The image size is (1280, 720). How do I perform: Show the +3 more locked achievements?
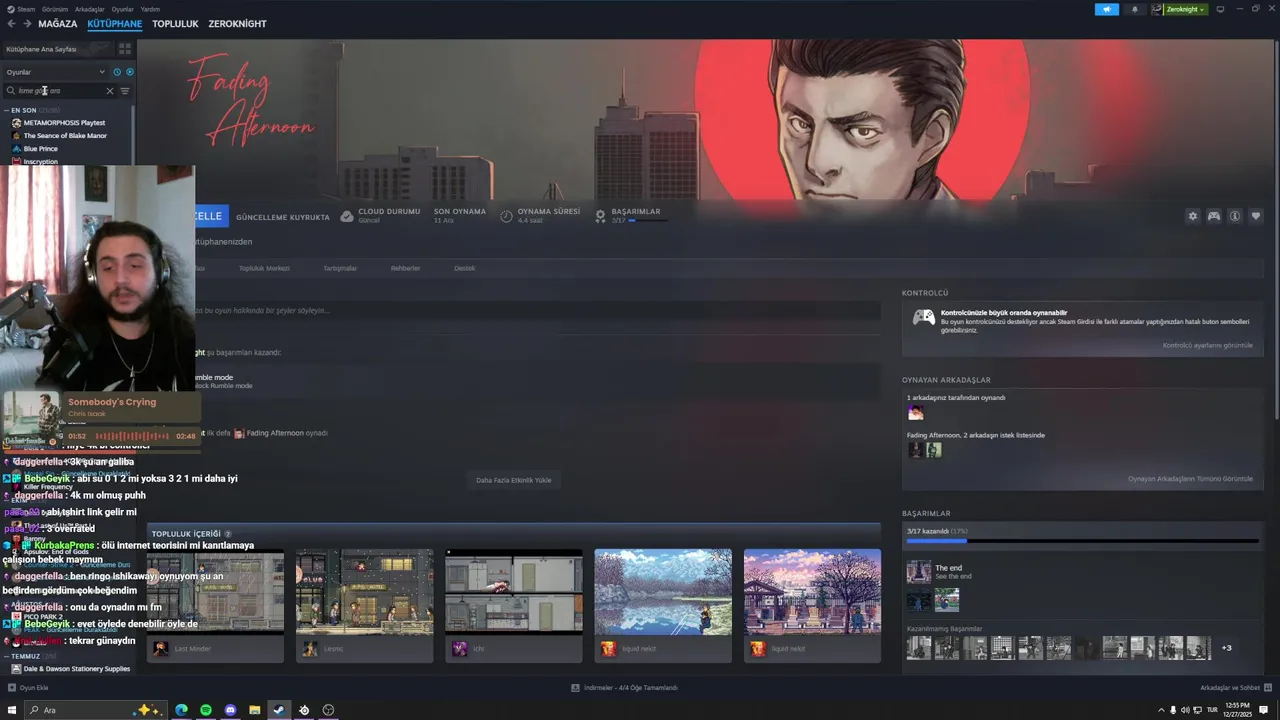pyautogui.click(x=1226, y=648)
